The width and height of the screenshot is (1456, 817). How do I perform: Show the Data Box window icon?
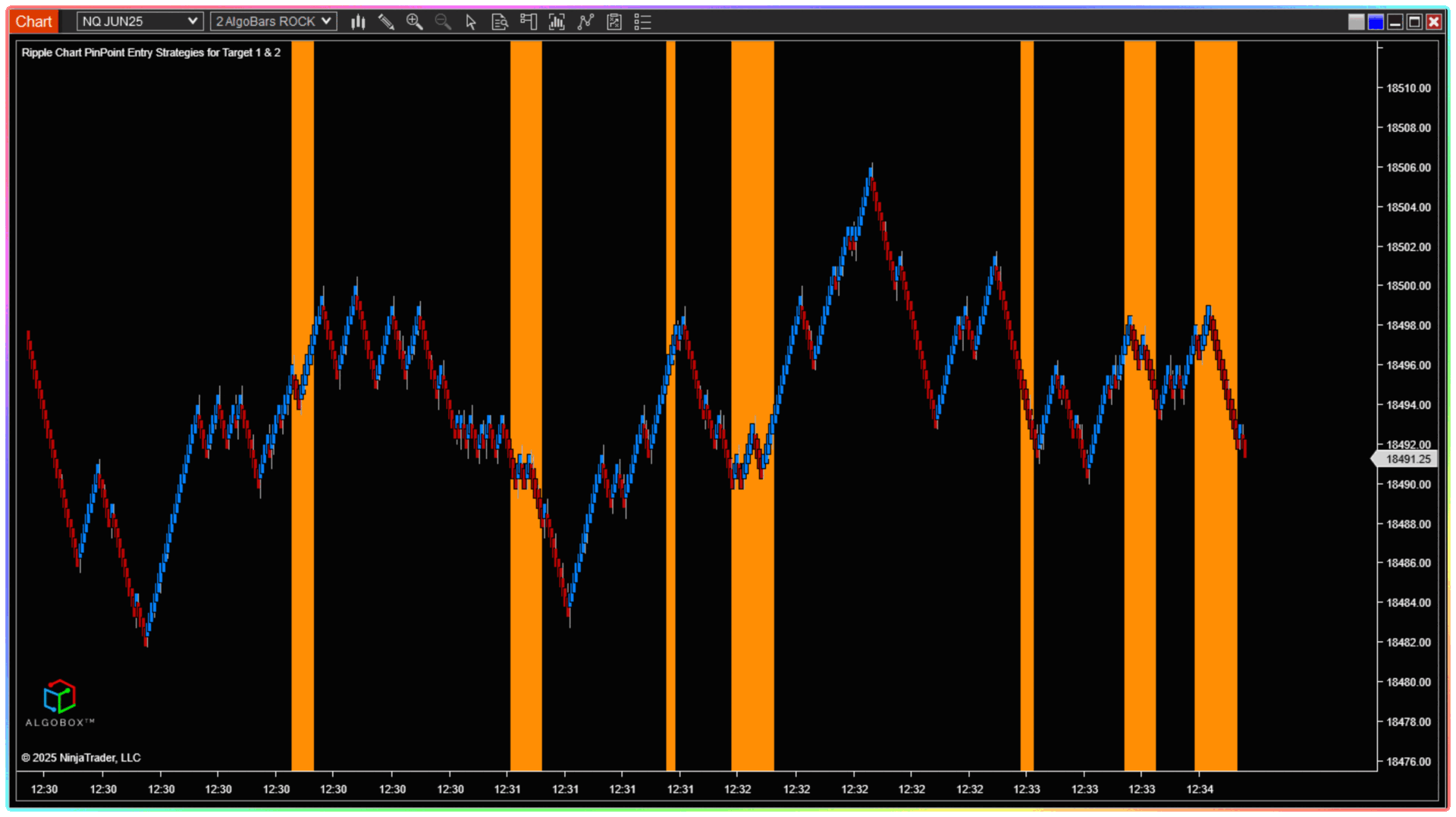(499, 22)
